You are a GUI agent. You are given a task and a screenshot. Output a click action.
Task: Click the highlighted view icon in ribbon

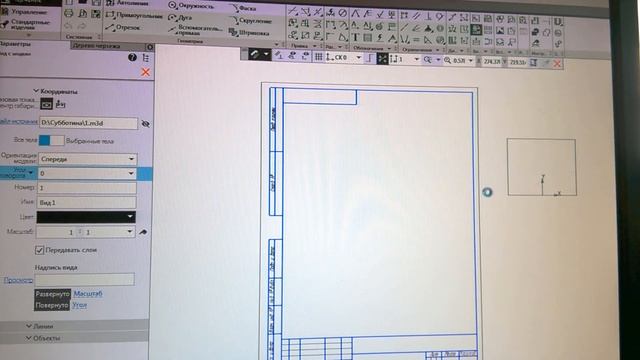(x=476, y=29)
